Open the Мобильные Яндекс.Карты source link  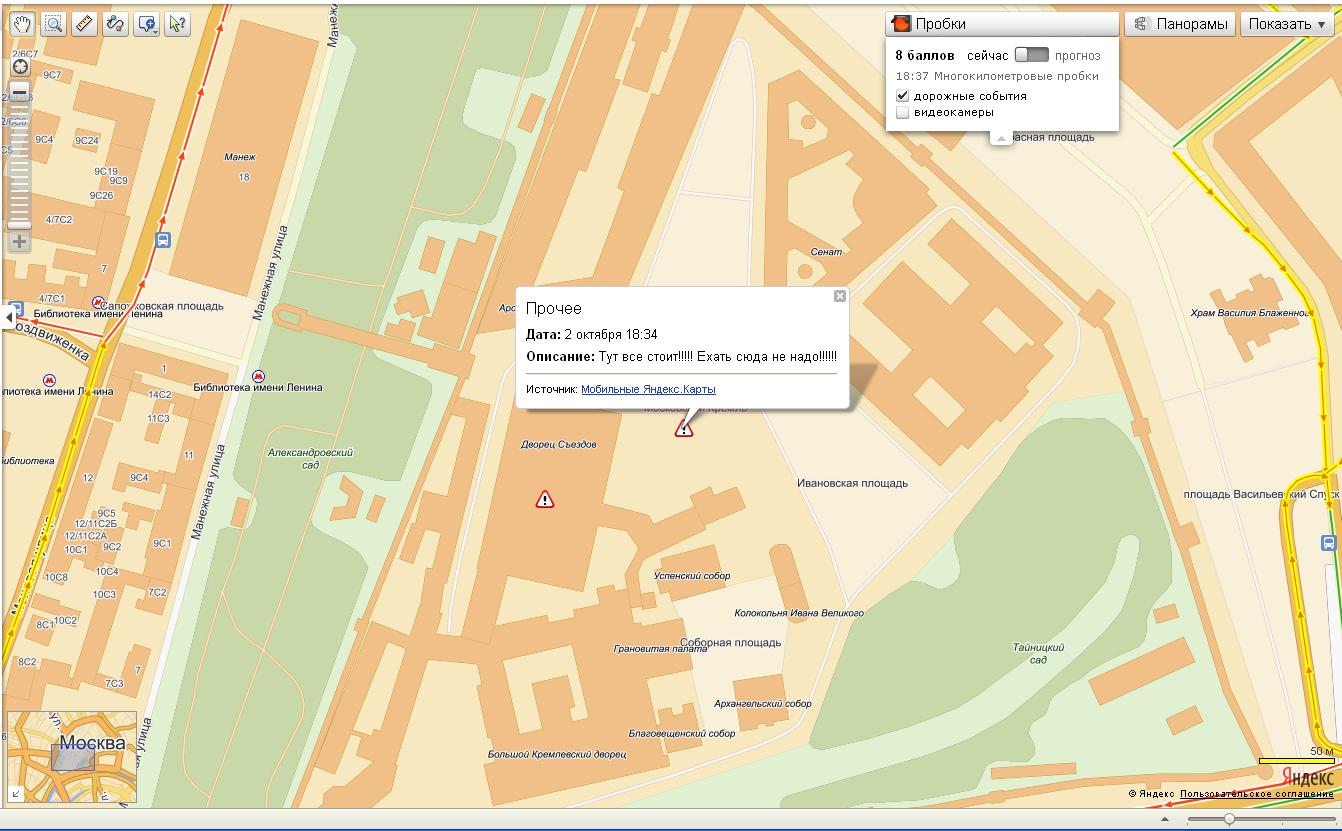[x=648, y=389]
